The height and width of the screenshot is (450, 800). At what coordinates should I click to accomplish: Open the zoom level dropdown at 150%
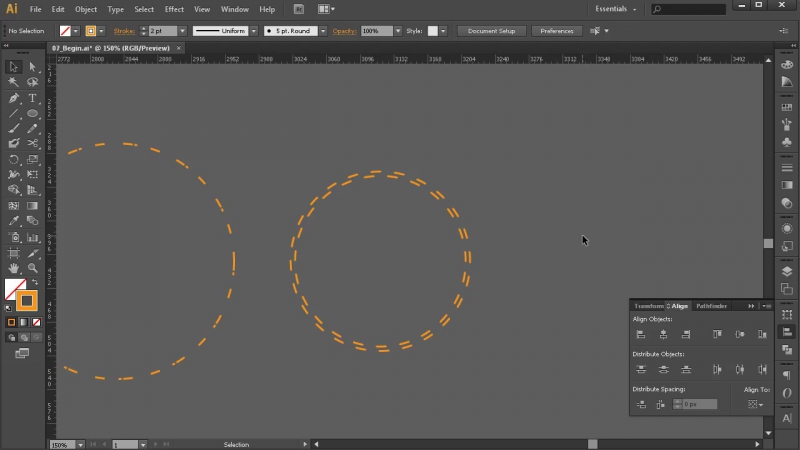tap(81, 445)
